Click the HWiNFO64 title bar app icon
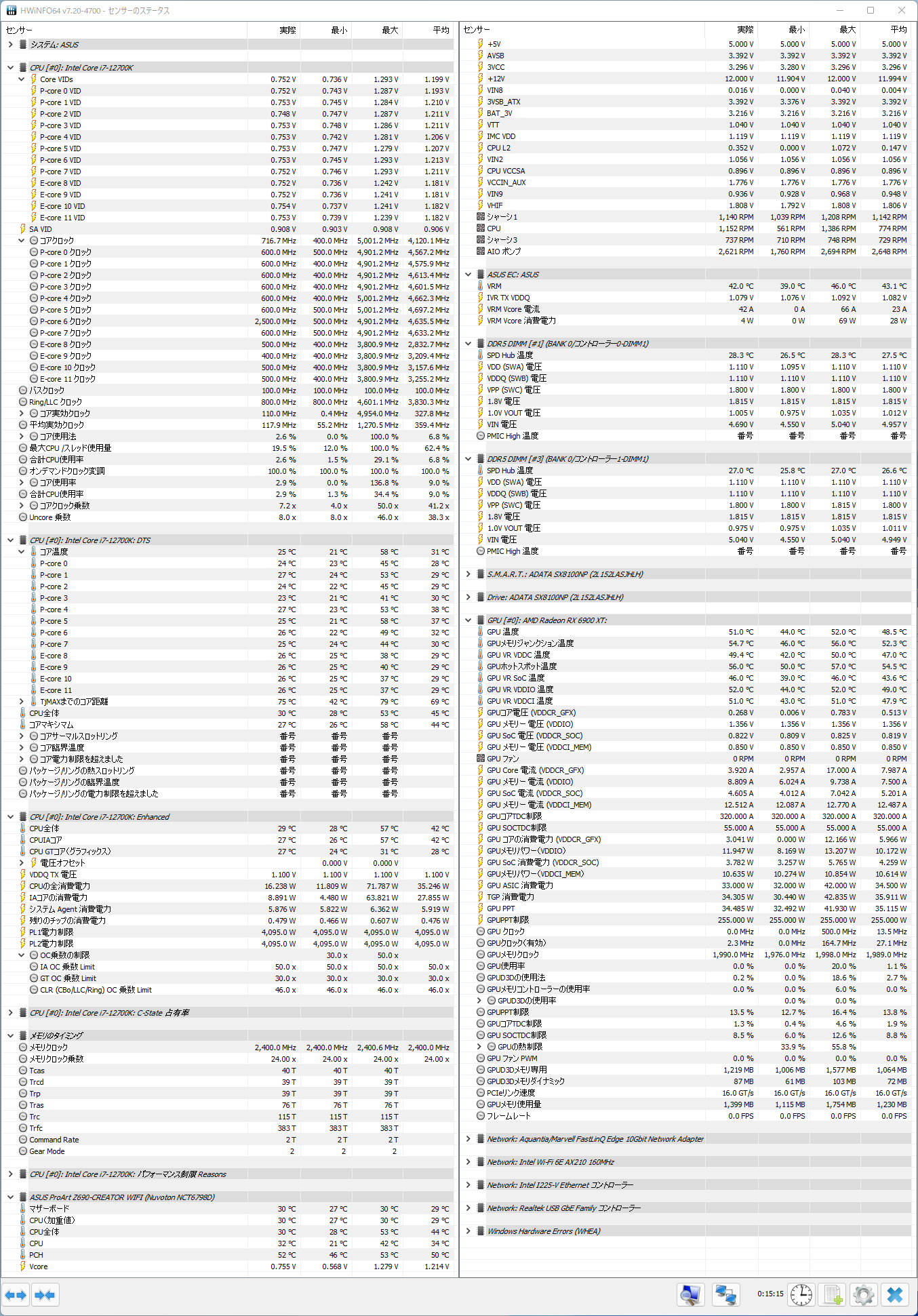Viewport: 918px width, 1316px height. (12, 10)
